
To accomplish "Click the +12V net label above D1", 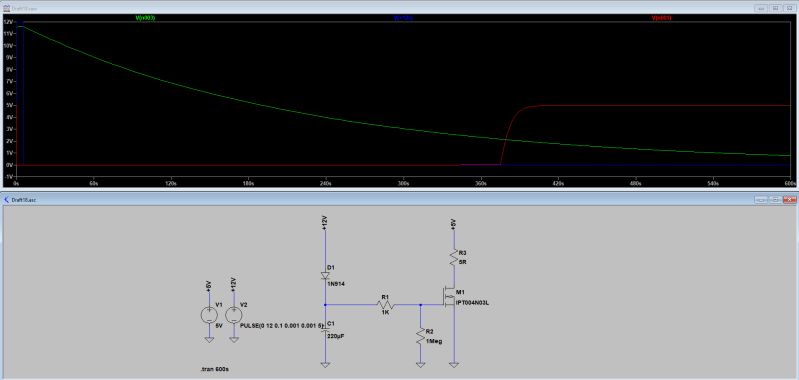I will pyautogui.click(x=325, y=222).
